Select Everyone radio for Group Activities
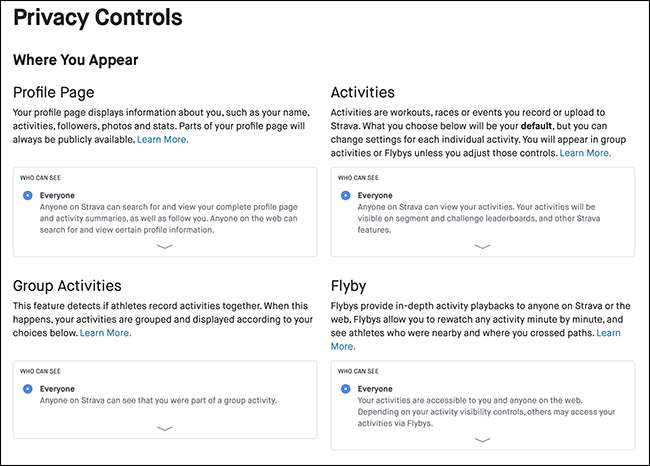Viewport: 650px width, 466px height. click(27, 388)
